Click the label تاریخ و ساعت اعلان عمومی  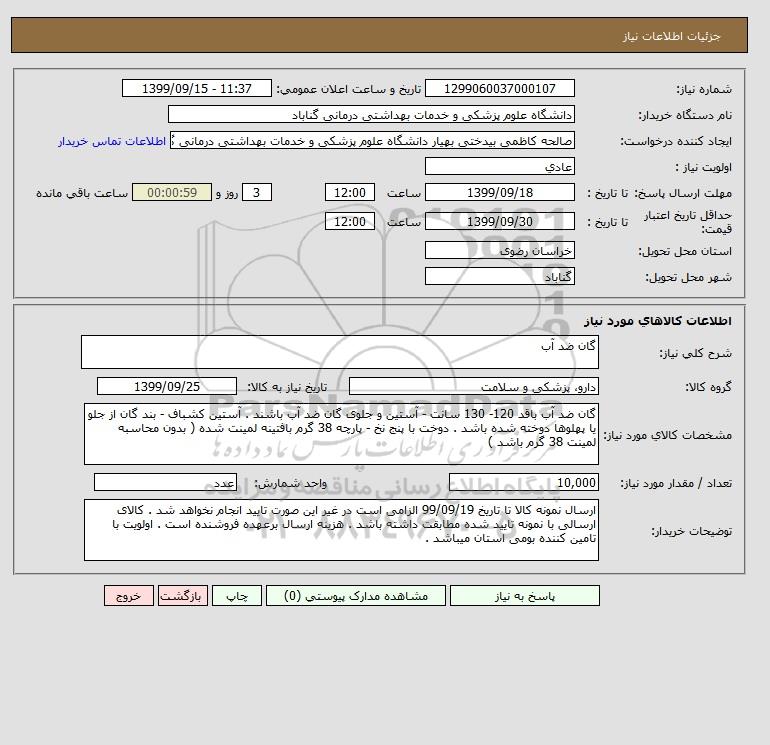point(349,89)
